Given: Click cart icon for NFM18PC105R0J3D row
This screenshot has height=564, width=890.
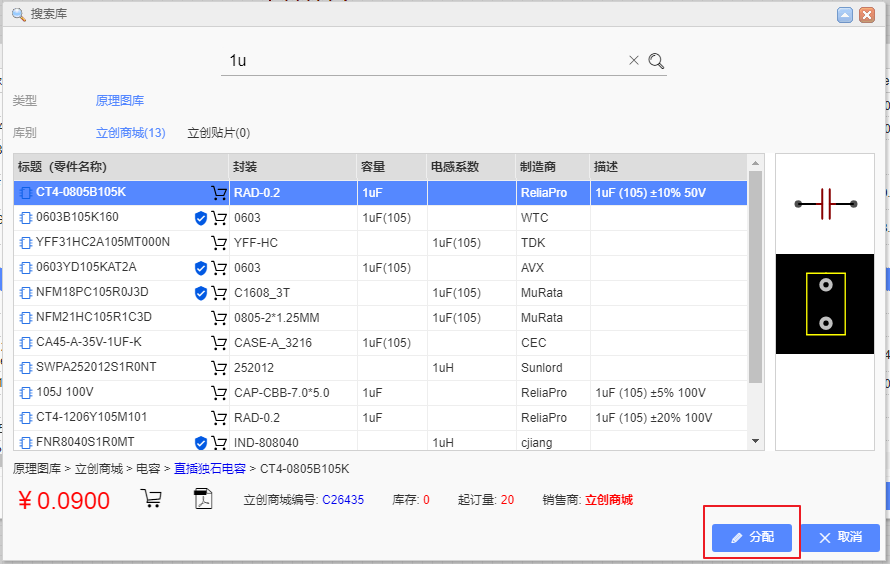Looking at the screenshot, I should tap(219, 293).
